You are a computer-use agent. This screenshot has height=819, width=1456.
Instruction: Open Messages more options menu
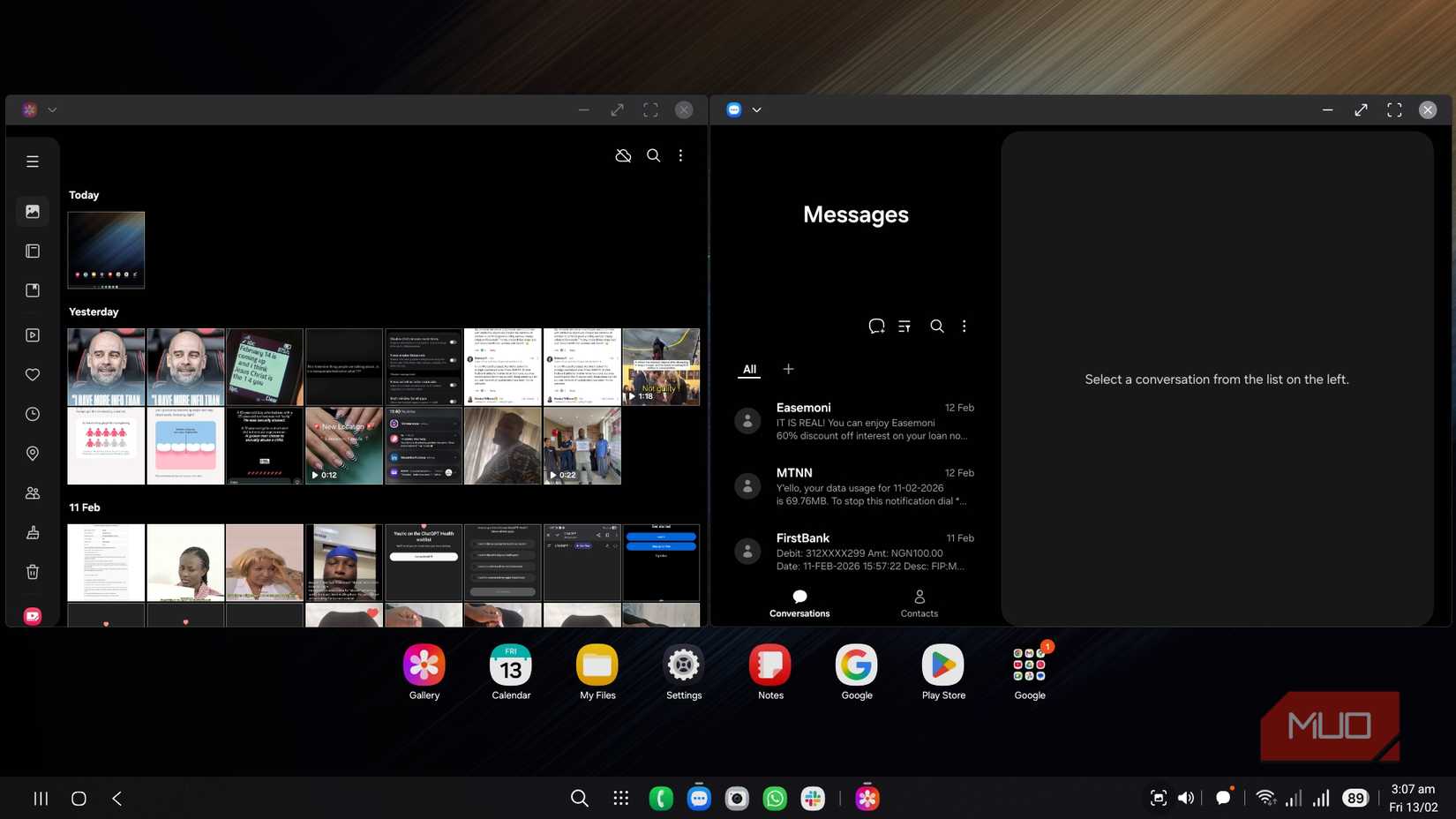964,327
